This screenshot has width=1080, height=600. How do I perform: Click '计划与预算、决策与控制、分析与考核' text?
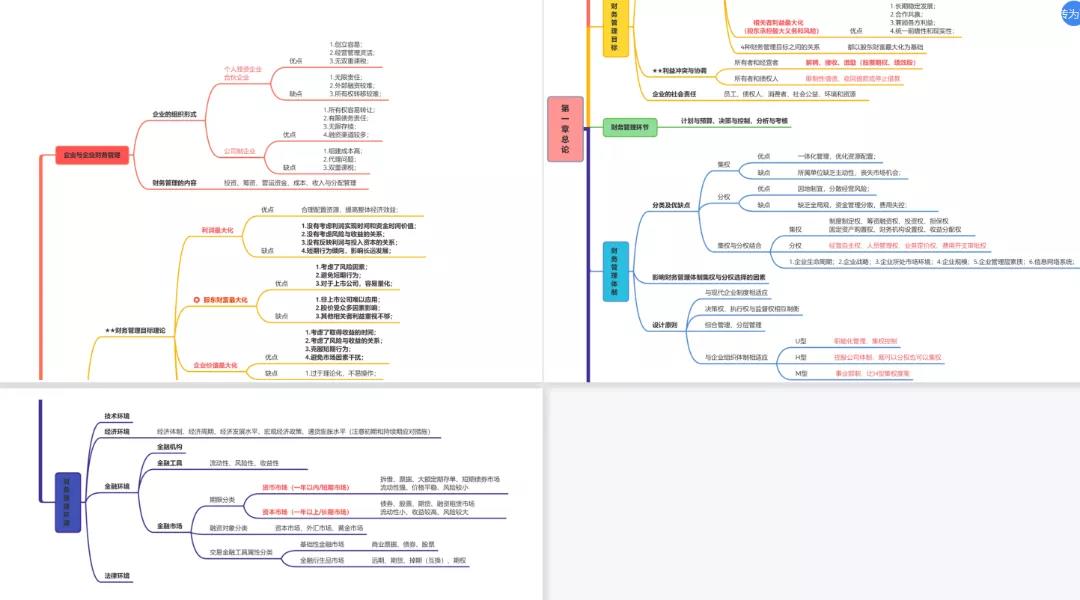click(734, 121)
